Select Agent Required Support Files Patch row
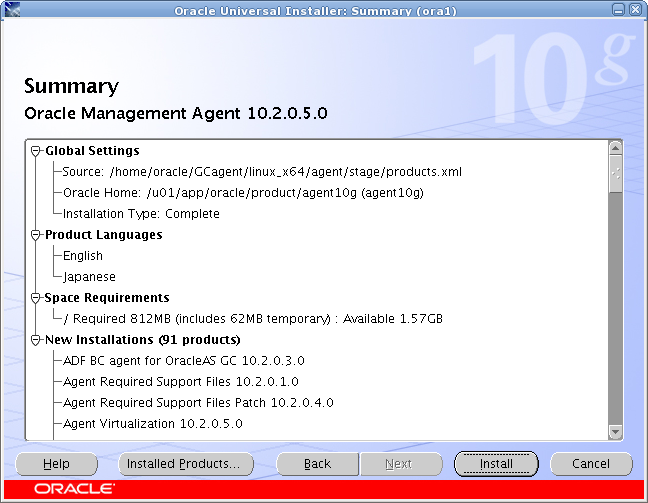Screen dimensions: 648x503 point(198,403)
